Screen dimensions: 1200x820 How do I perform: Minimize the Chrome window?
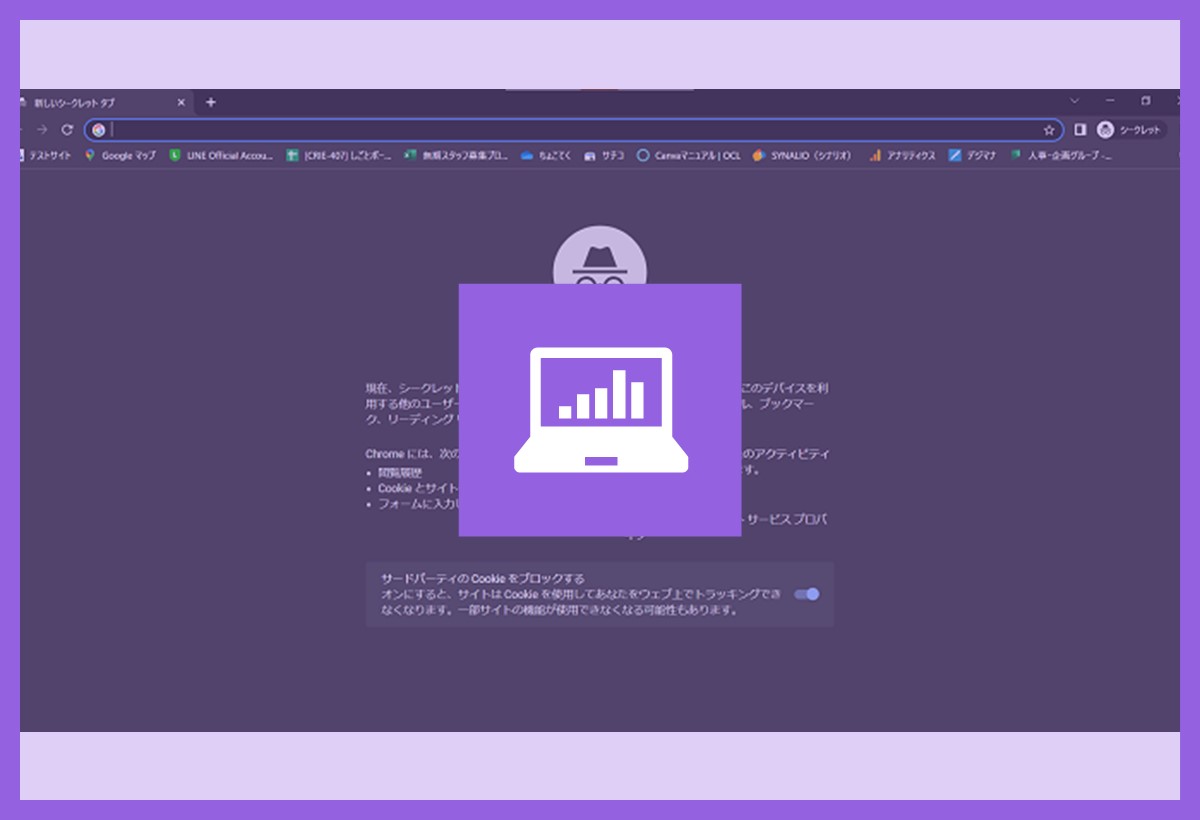(1110, 101)
